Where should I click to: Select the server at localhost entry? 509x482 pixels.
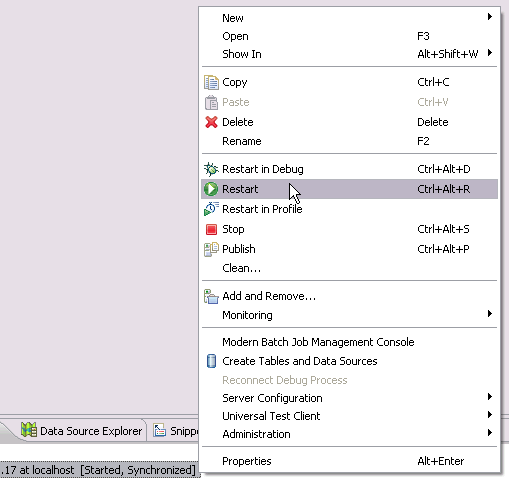click(99, 470)
